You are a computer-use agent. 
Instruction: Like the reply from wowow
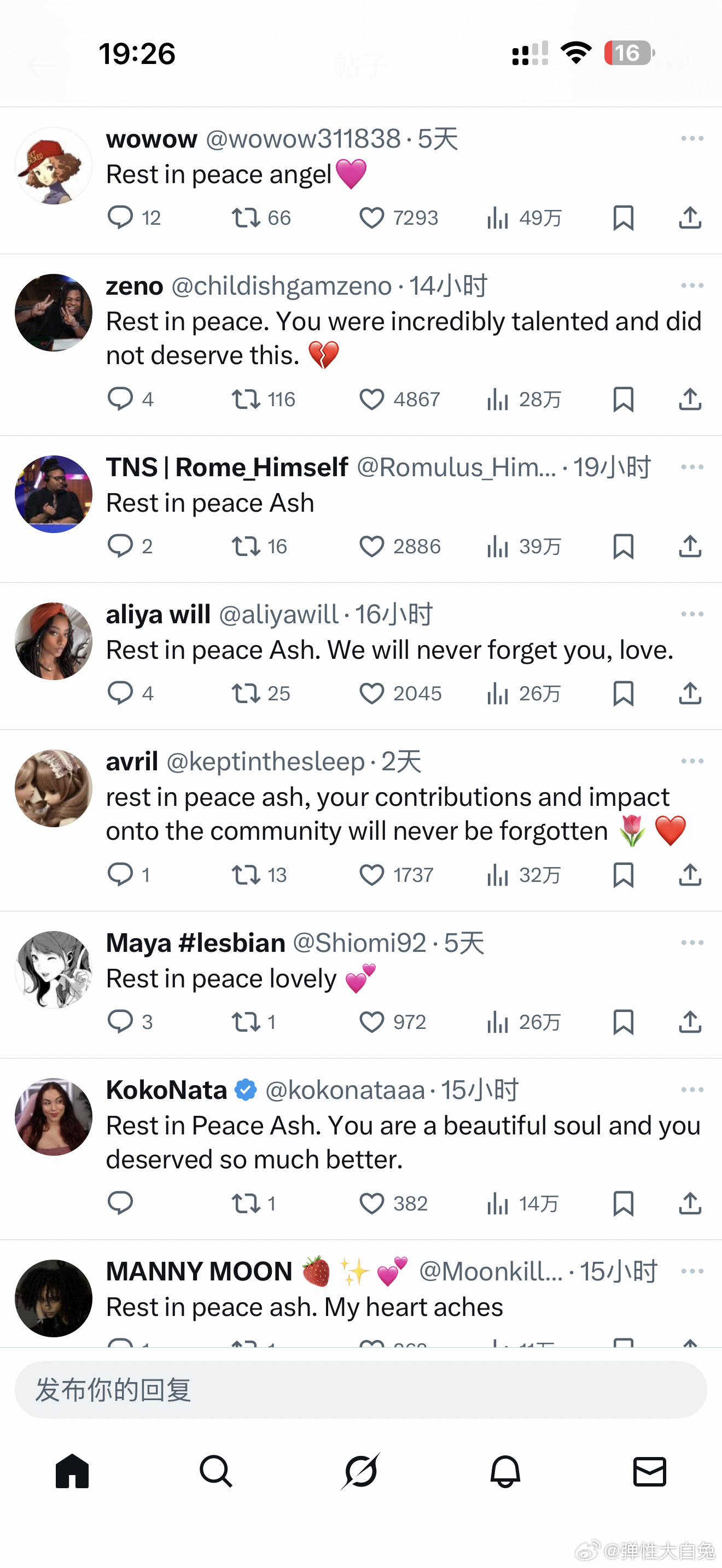pyautogui.click(x=372, y=218)
